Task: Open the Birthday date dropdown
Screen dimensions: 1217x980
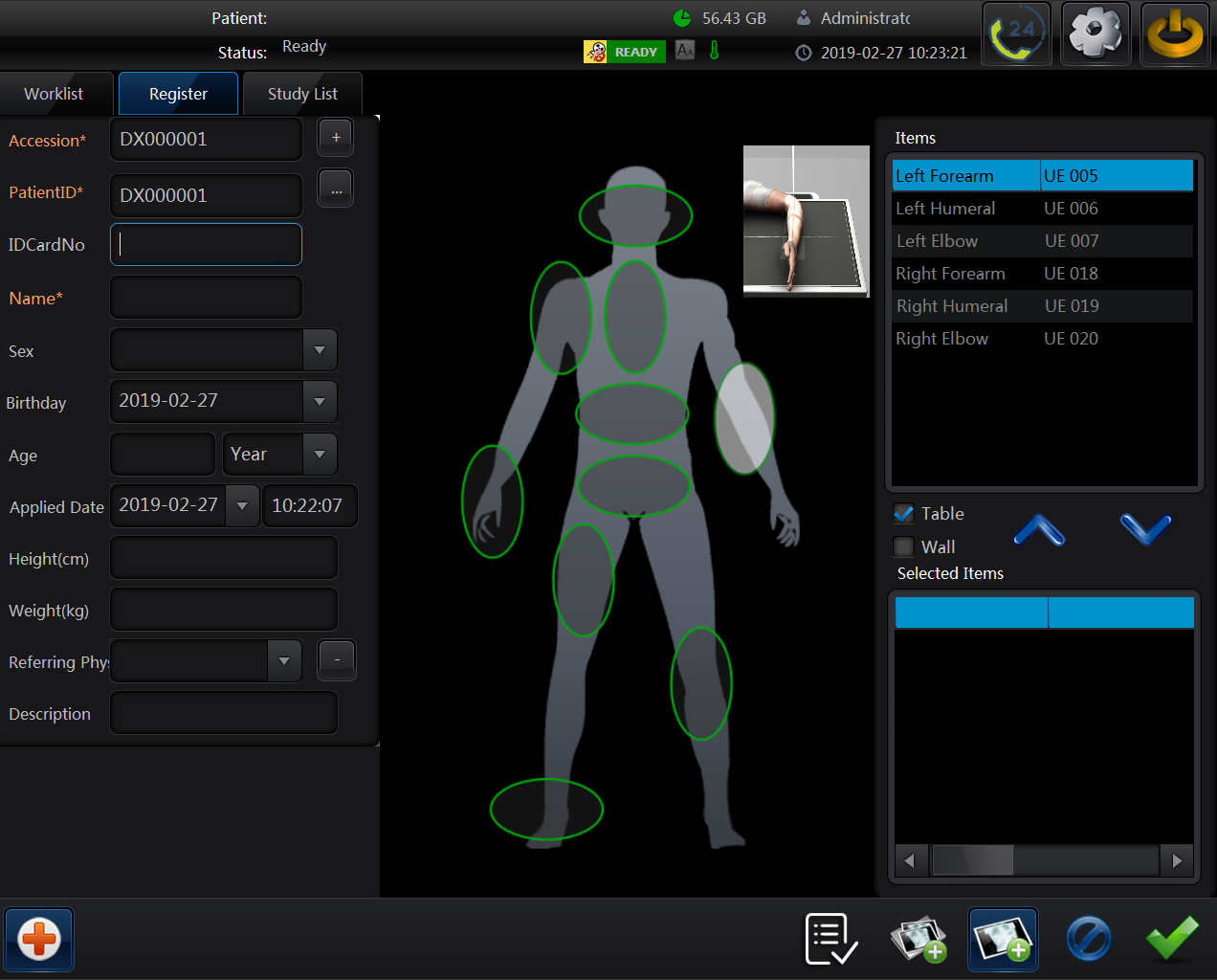Action: 320,402
